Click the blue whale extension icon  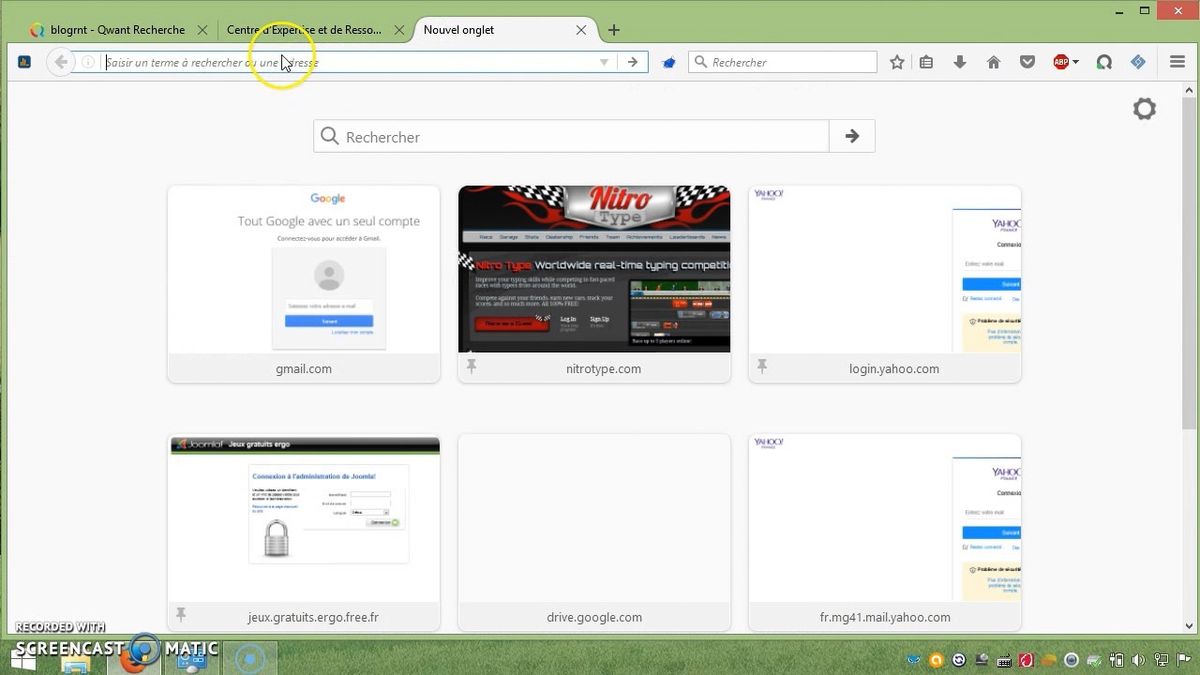[x=669, y=63]
